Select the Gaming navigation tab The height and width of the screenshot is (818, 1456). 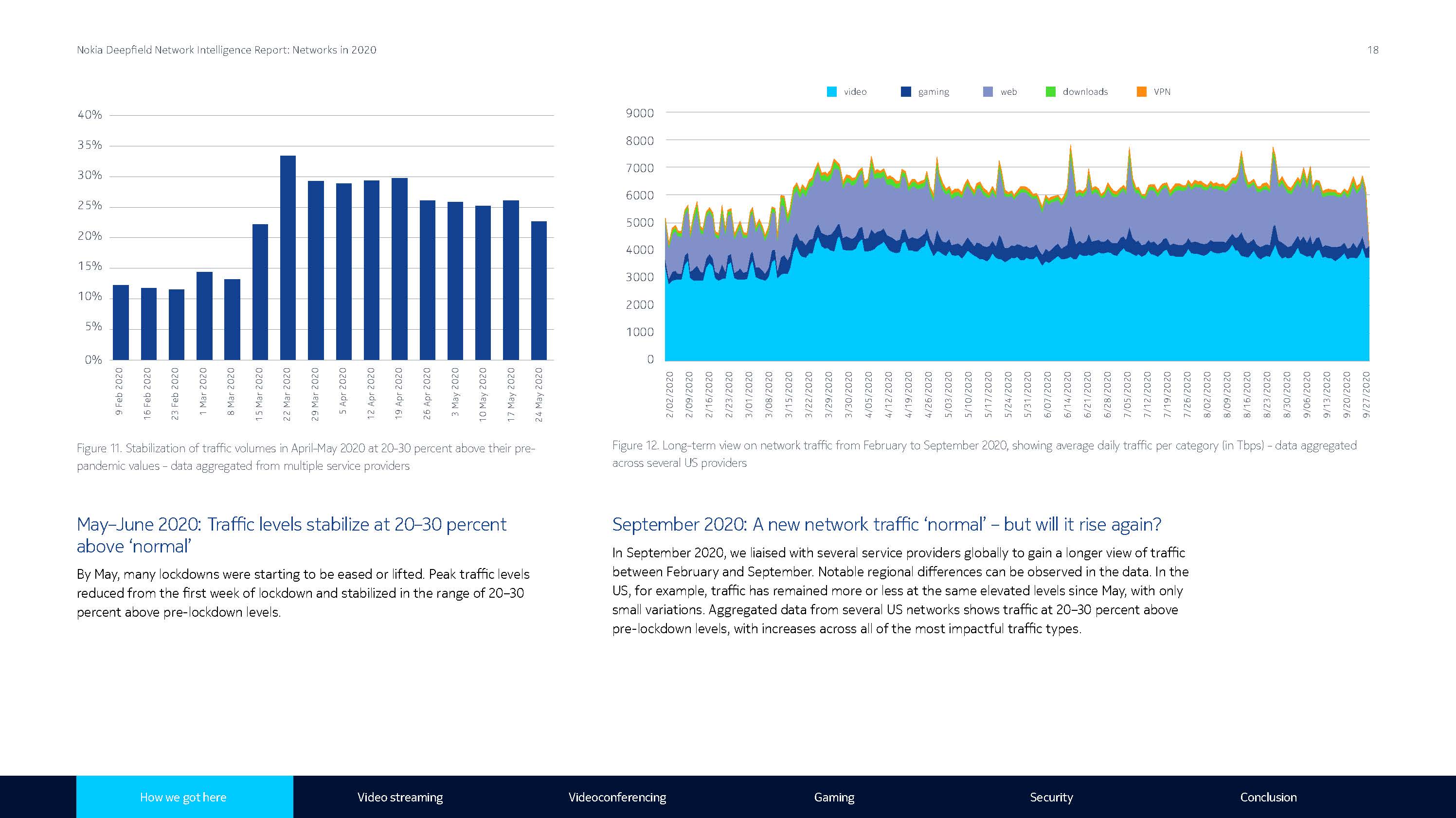834,797
